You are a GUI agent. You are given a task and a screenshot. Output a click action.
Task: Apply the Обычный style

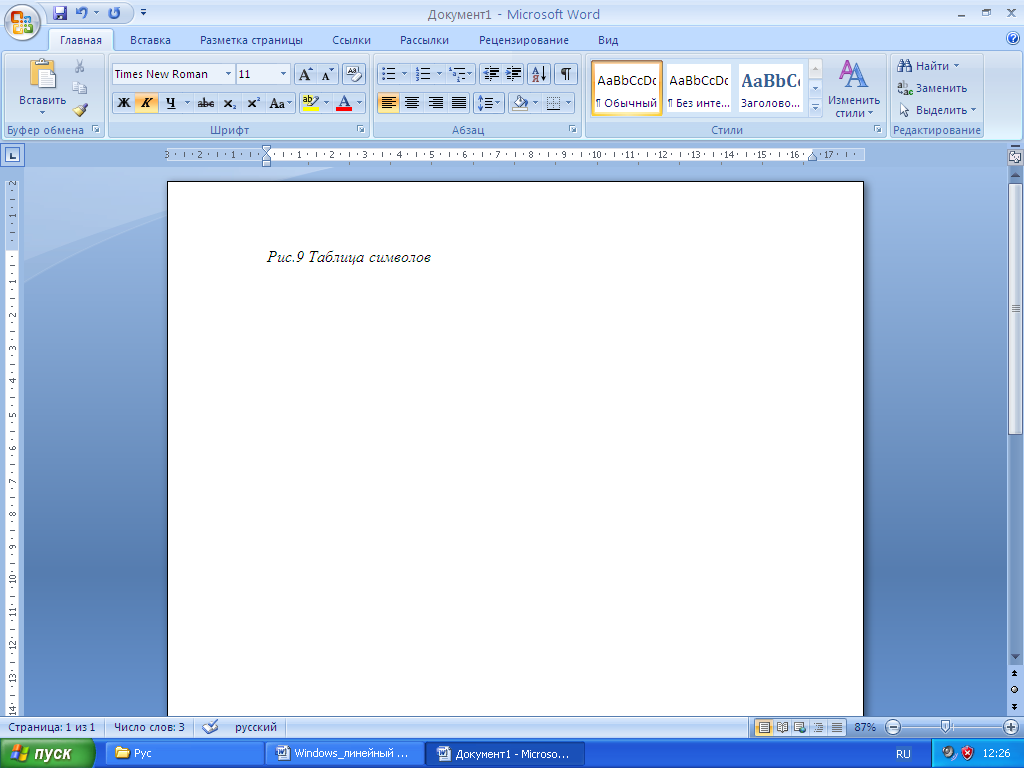coord(627,89)
